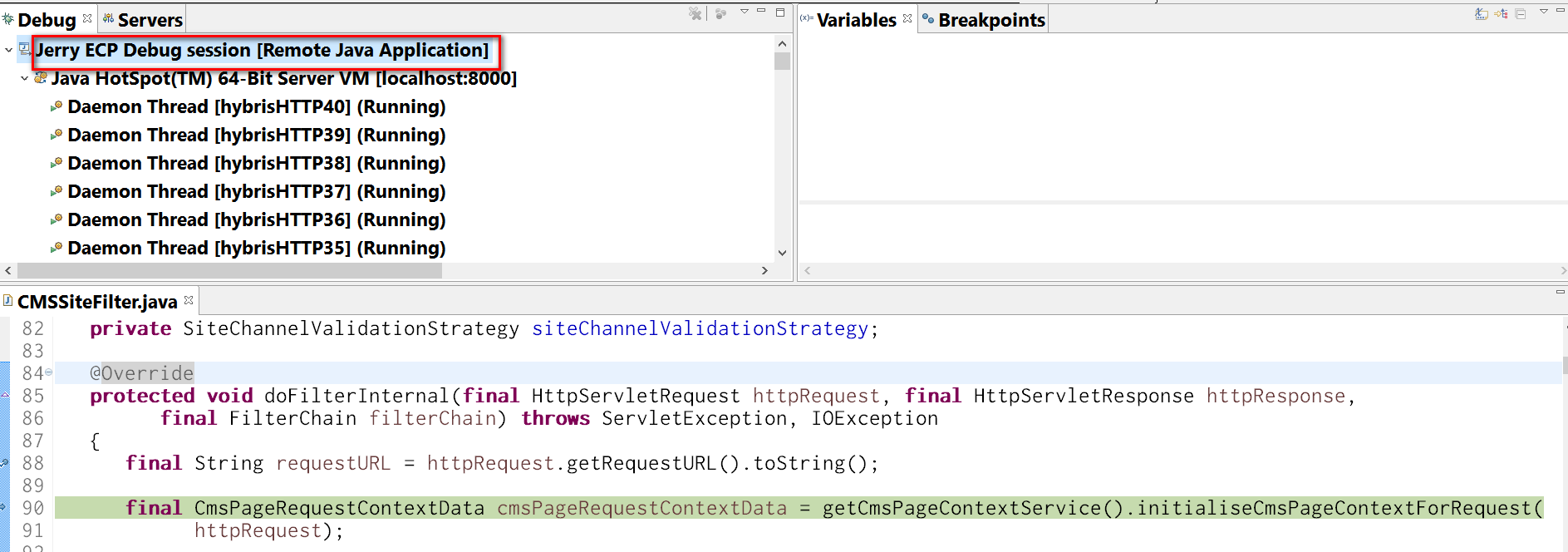Viewport: 1568px width, 552px height.
Task: Click Remove All Terminated Launches icon
Action: click(696, 13)
